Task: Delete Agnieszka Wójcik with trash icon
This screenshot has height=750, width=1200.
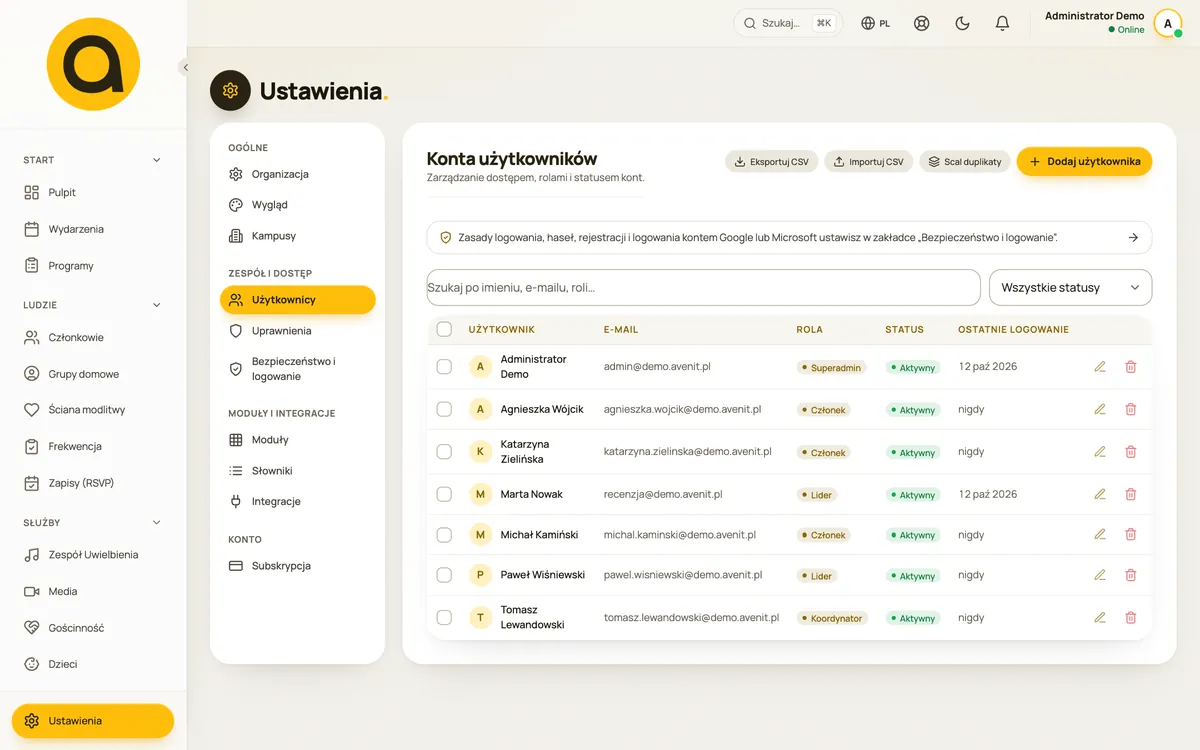Action: (x=1131, y=409)
